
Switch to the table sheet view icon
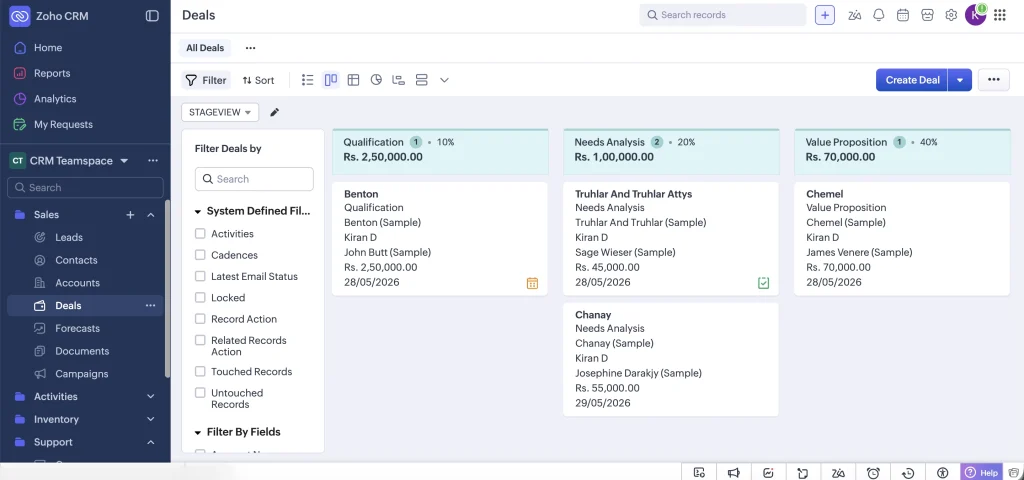353,80
